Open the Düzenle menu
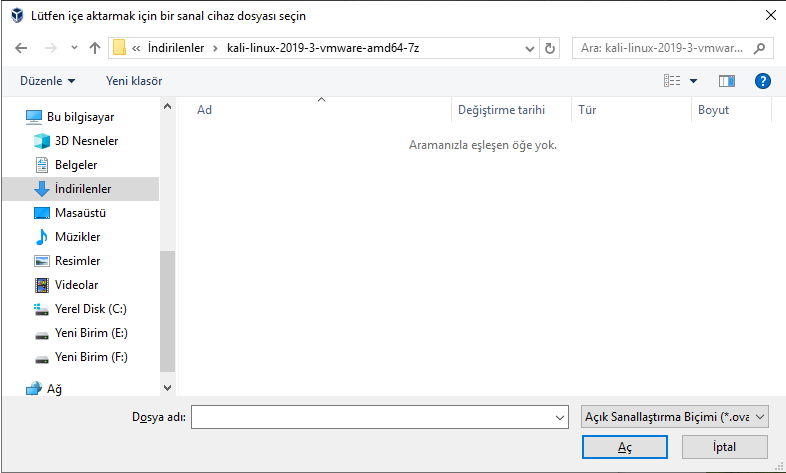This screenshot has width=786, height=473. click(48, 81)
